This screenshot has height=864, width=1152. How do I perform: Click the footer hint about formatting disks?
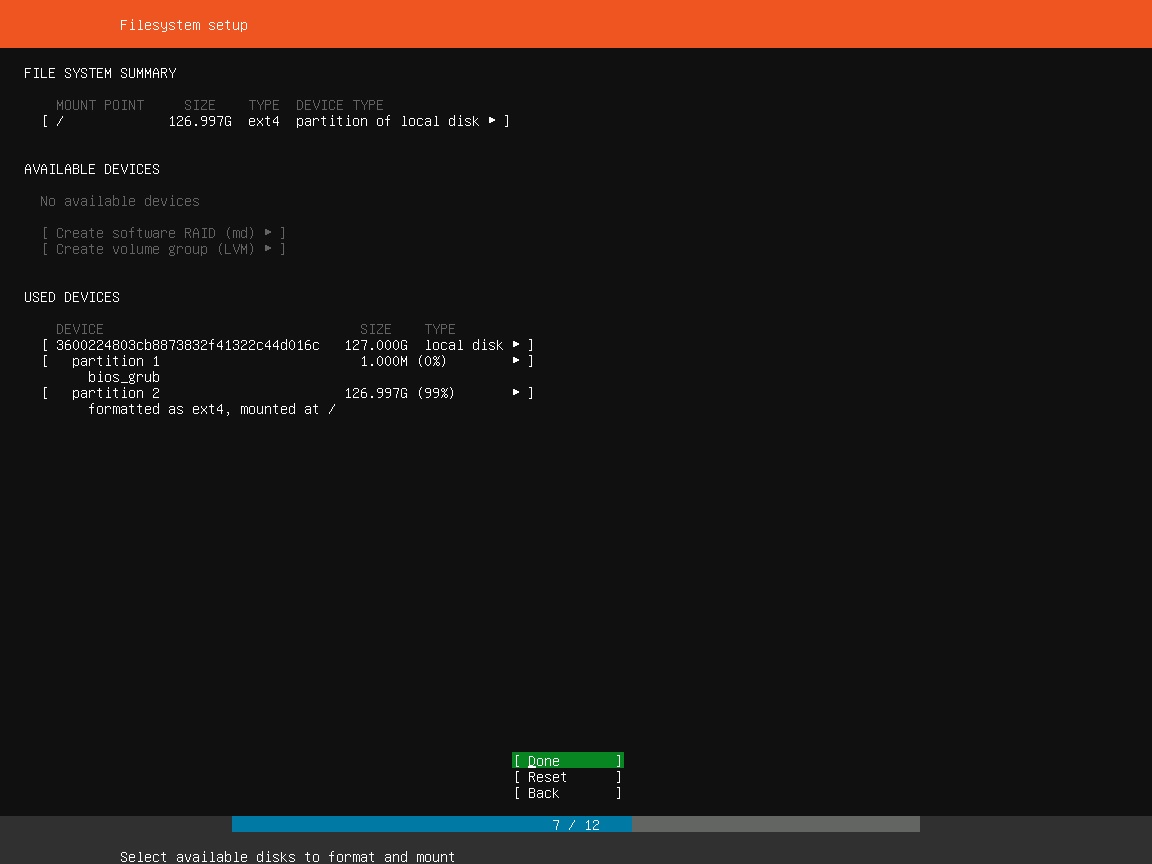(x=287, y=857)
